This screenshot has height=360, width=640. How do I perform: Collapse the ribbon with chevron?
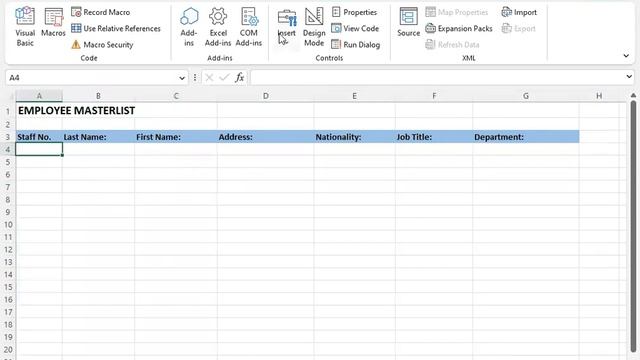[x=626, y=56]
